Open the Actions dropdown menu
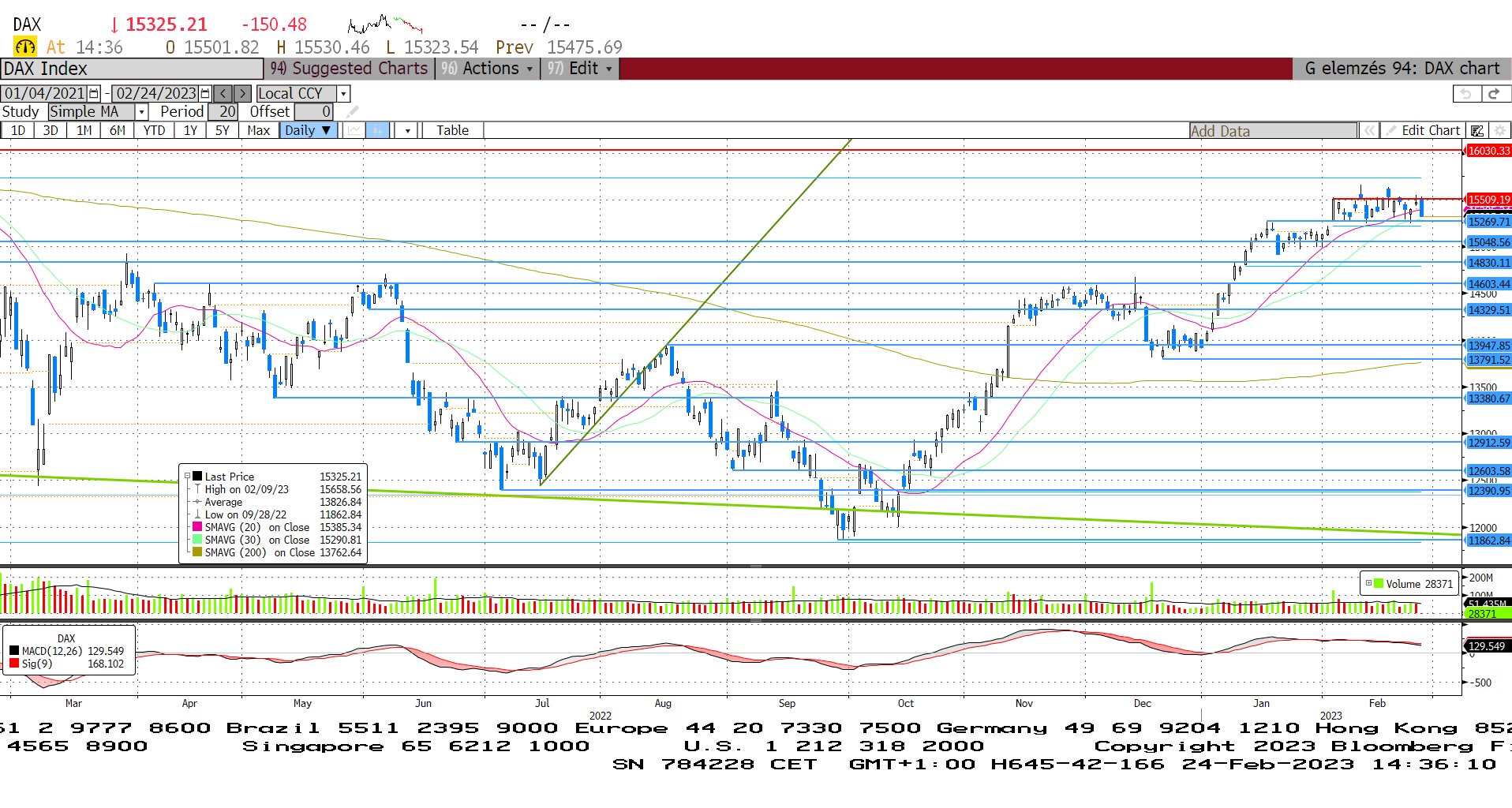The image size is (1512, 808). 488,69
